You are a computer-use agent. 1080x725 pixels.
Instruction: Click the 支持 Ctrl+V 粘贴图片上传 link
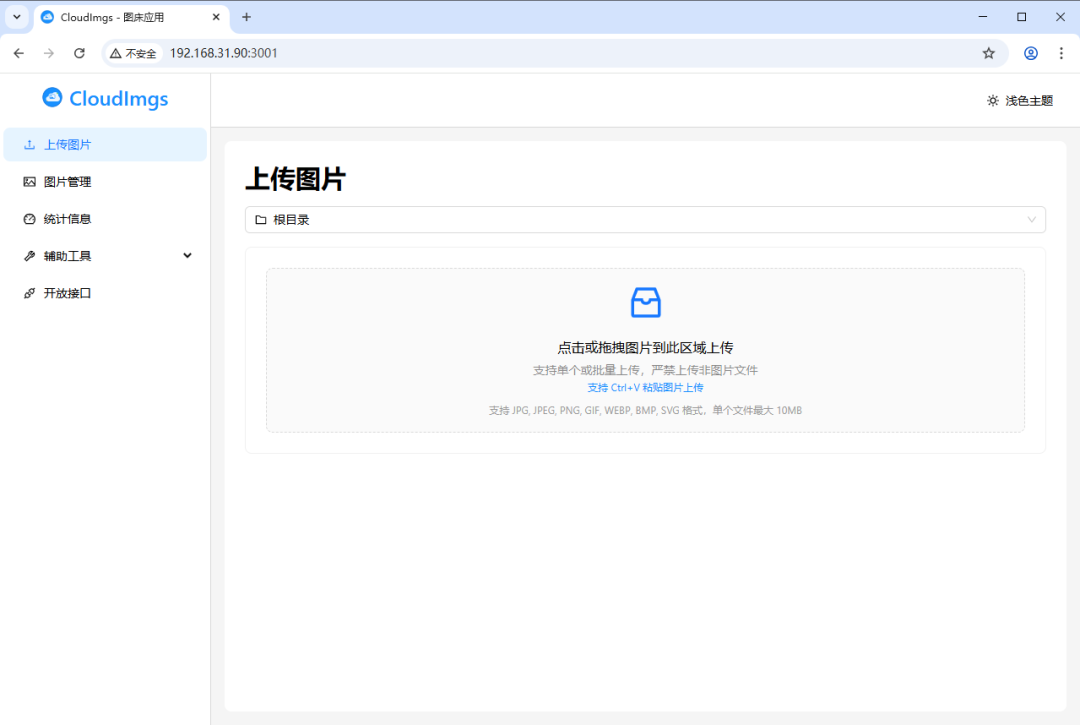point(645,387)
